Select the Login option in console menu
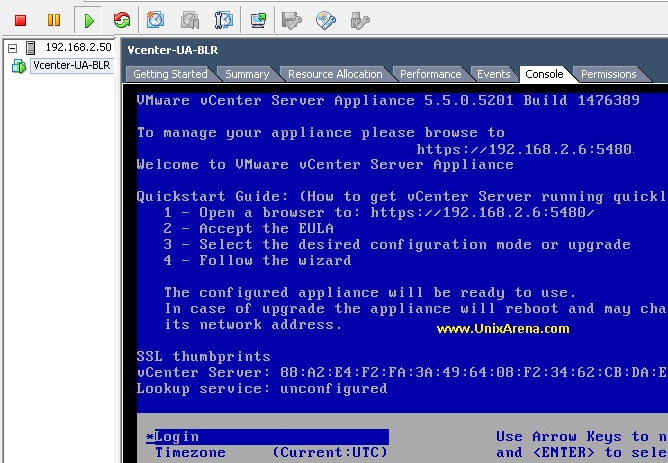 [x=267, y=437]
